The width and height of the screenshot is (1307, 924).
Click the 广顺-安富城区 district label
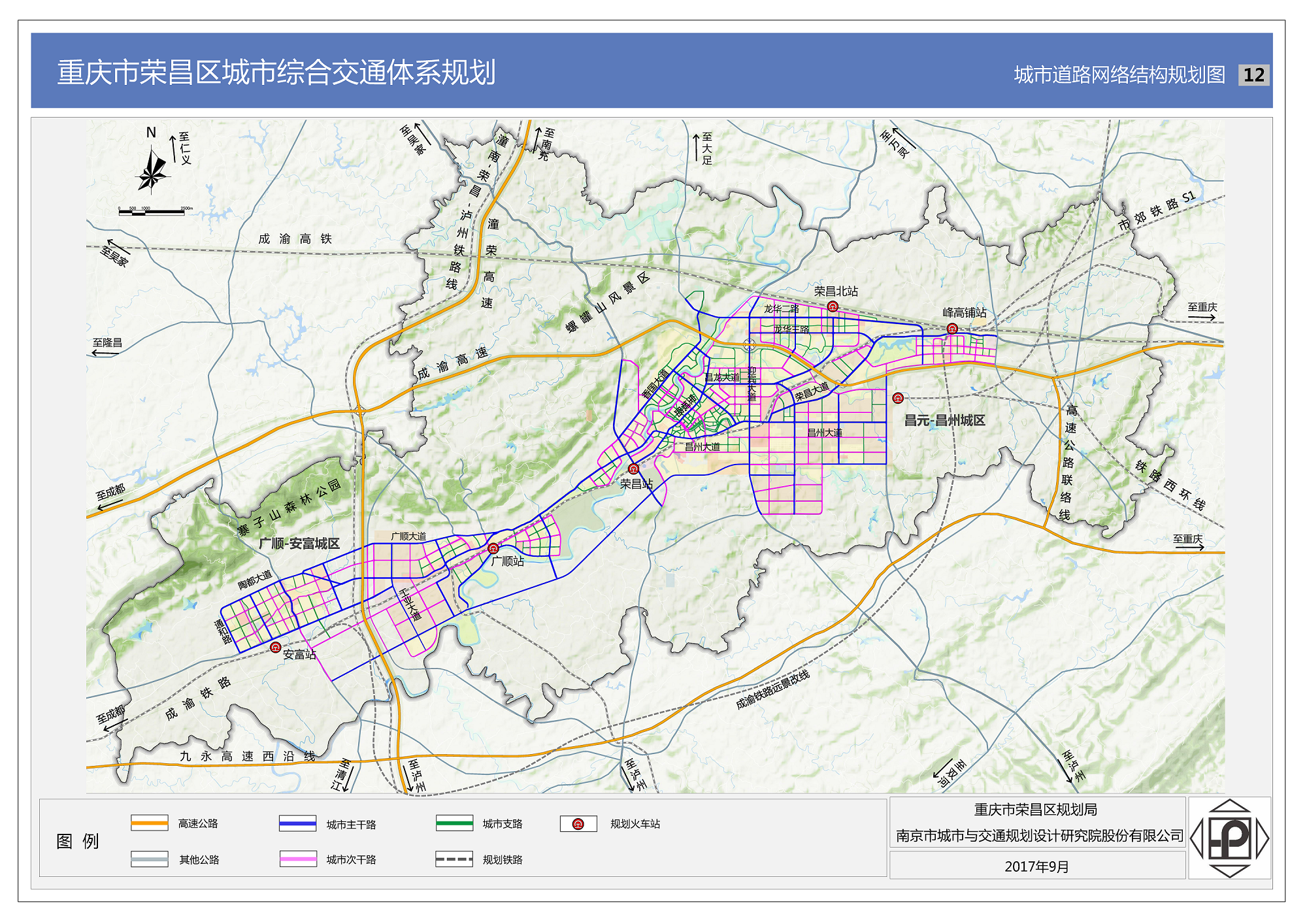tap(299, 544)
